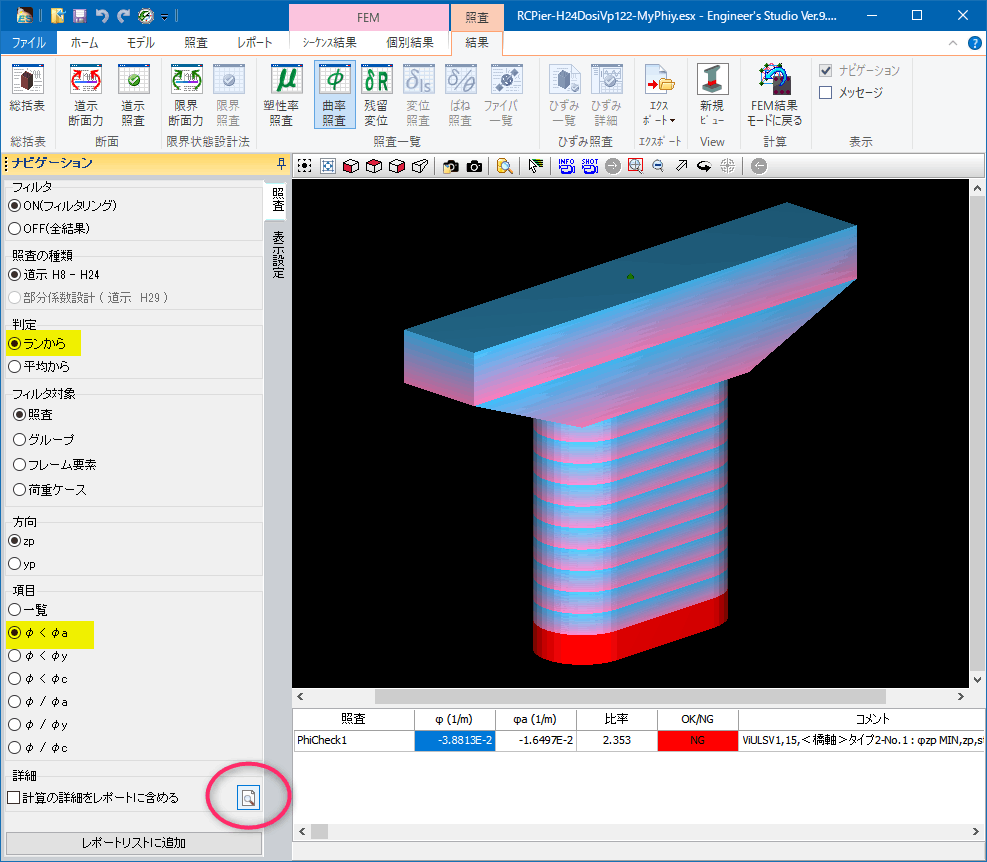The width and height of the screenshot is (987, 862).
Task: Select the 平均から radio button
Action: click(15, 366)
